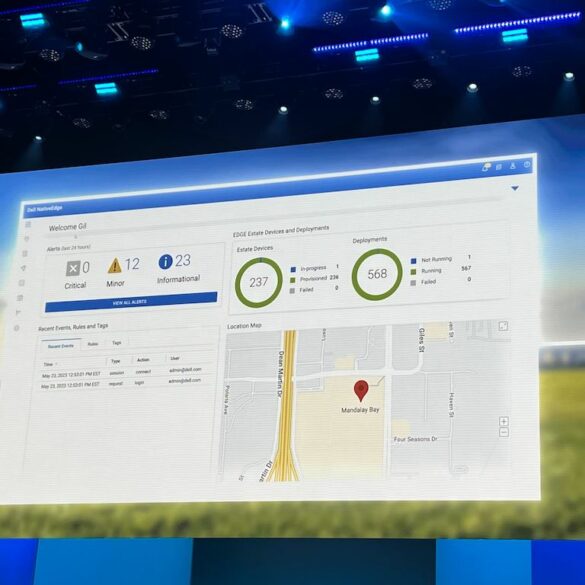Image resolution: width=585 pixels, height=585 pixels.
Task: Click the user profile icon in header
Action: pos(513,166)
